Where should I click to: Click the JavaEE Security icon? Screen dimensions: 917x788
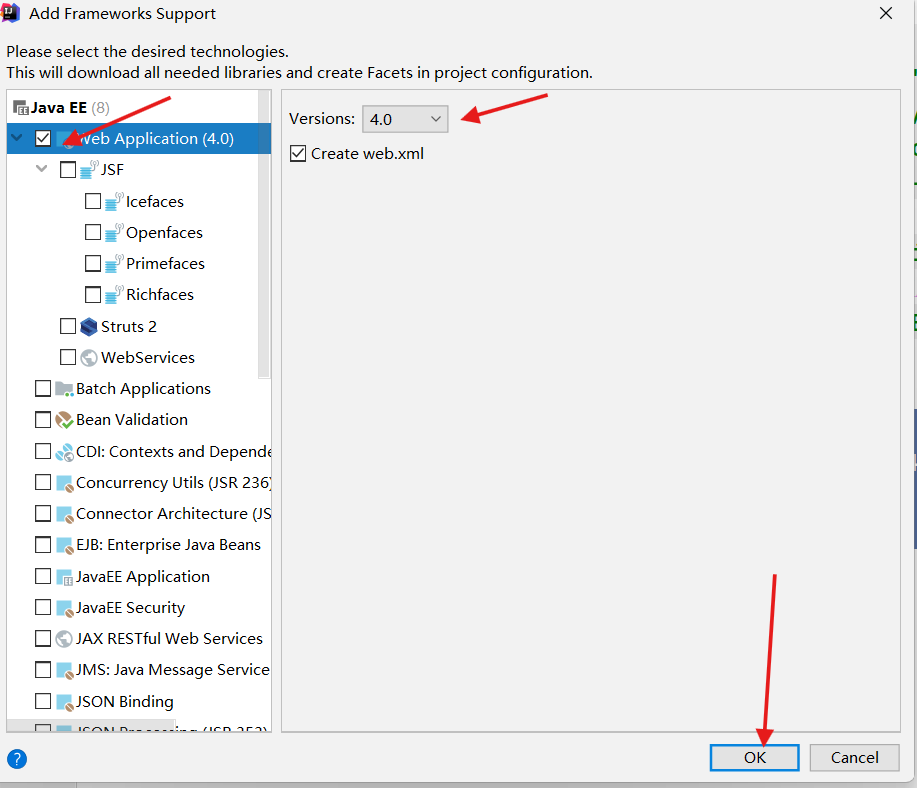[64, 608]
